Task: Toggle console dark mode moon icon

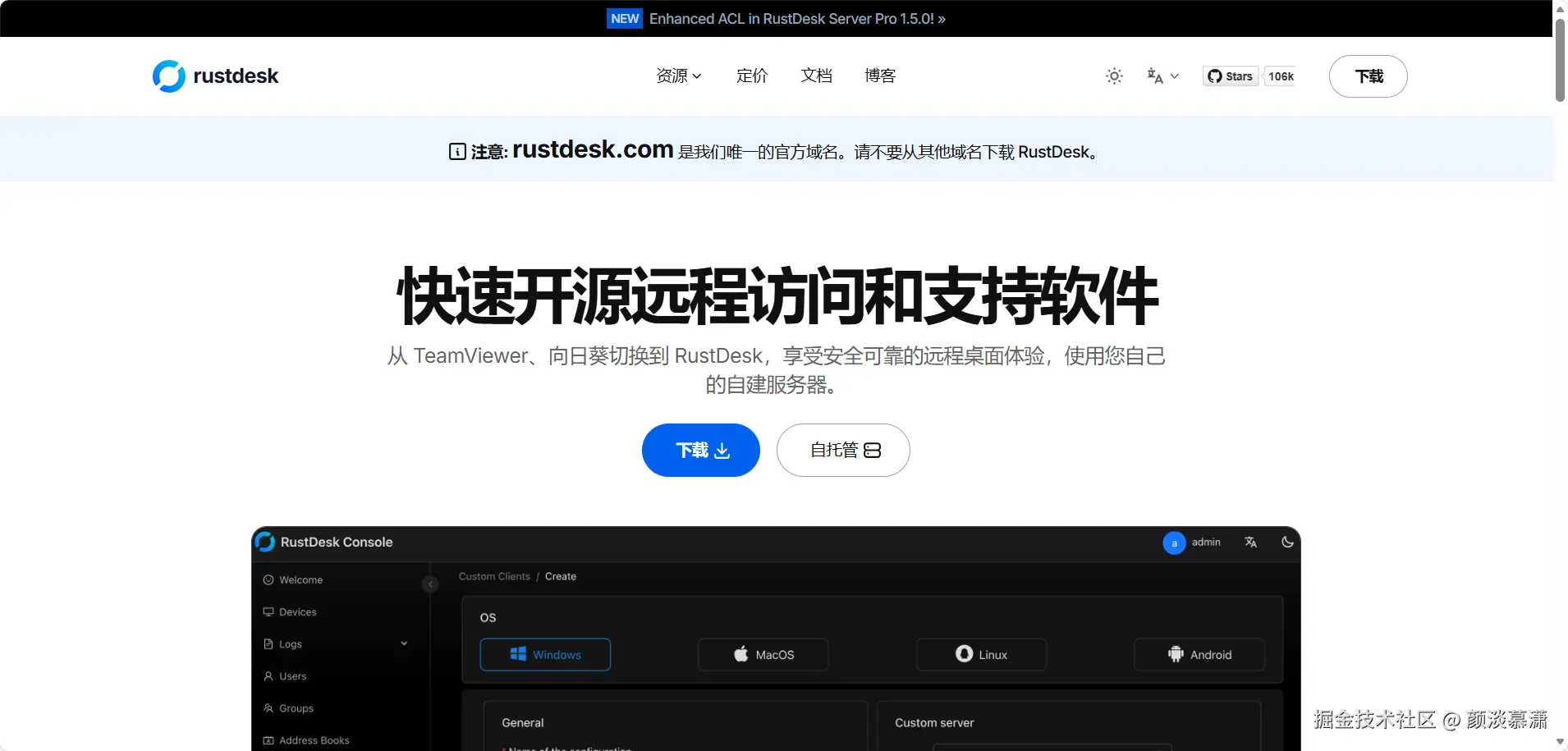Action: (x=1287, y=542)
